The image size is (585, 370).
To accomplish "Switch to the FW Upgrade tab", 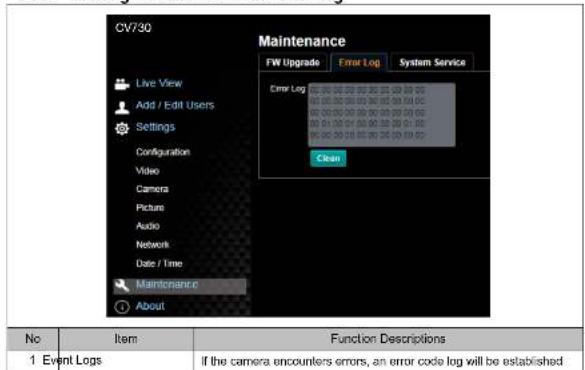I will (293, 62).
